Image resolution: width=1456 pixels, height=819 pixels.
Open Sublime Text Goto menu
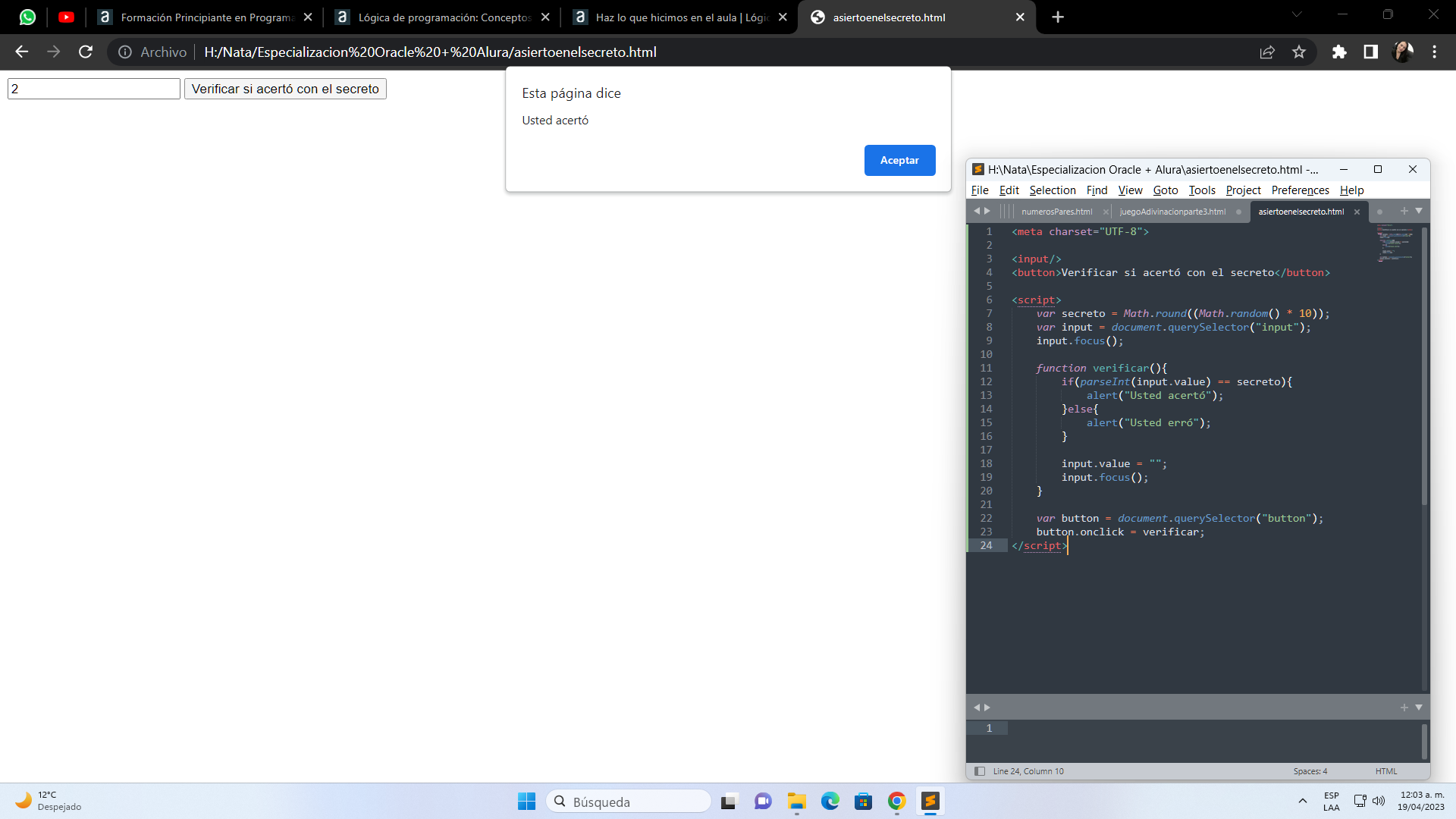1166,190
